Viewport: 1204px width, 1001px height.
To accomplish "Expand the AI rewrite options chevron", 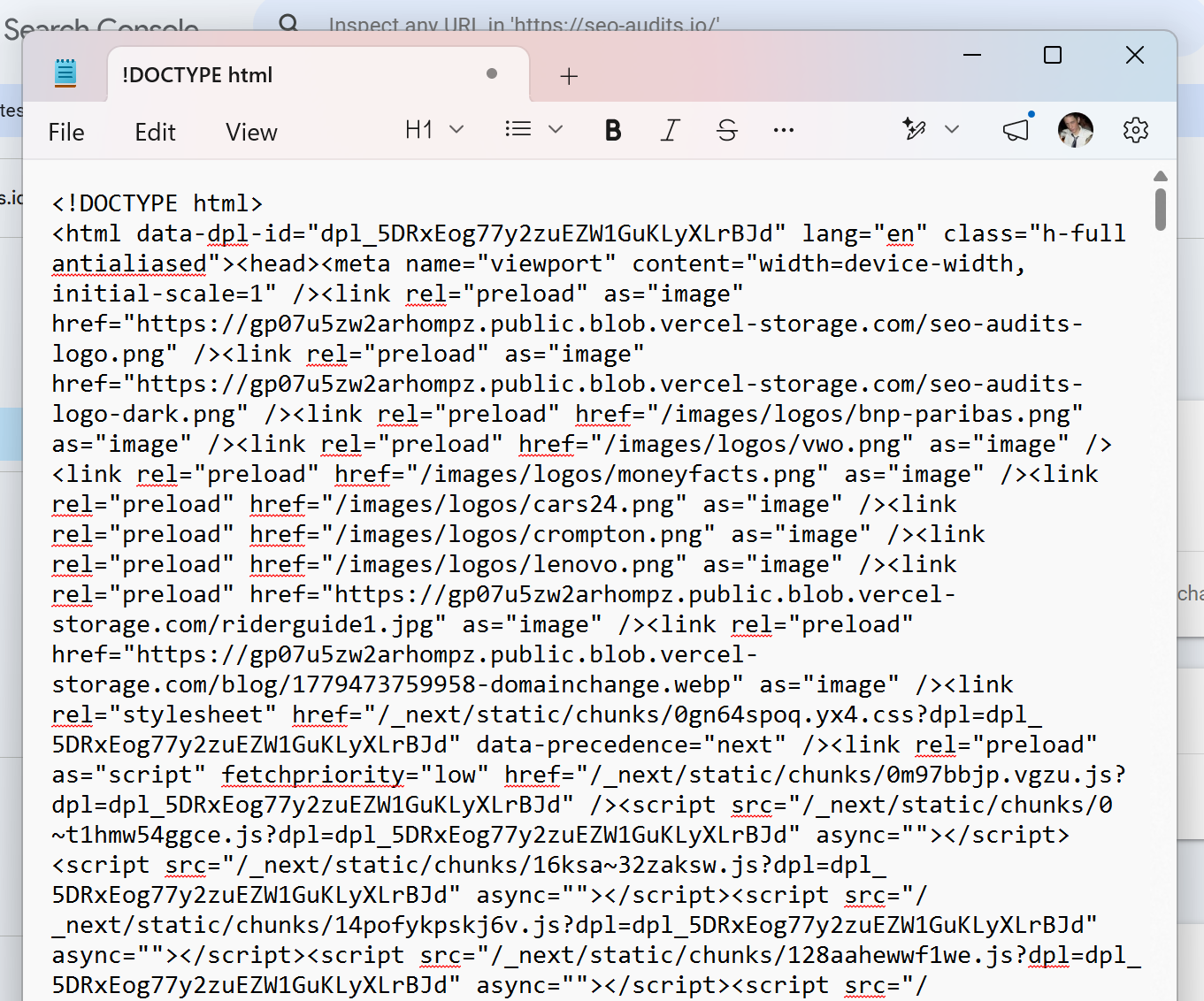I will (952, 129).
